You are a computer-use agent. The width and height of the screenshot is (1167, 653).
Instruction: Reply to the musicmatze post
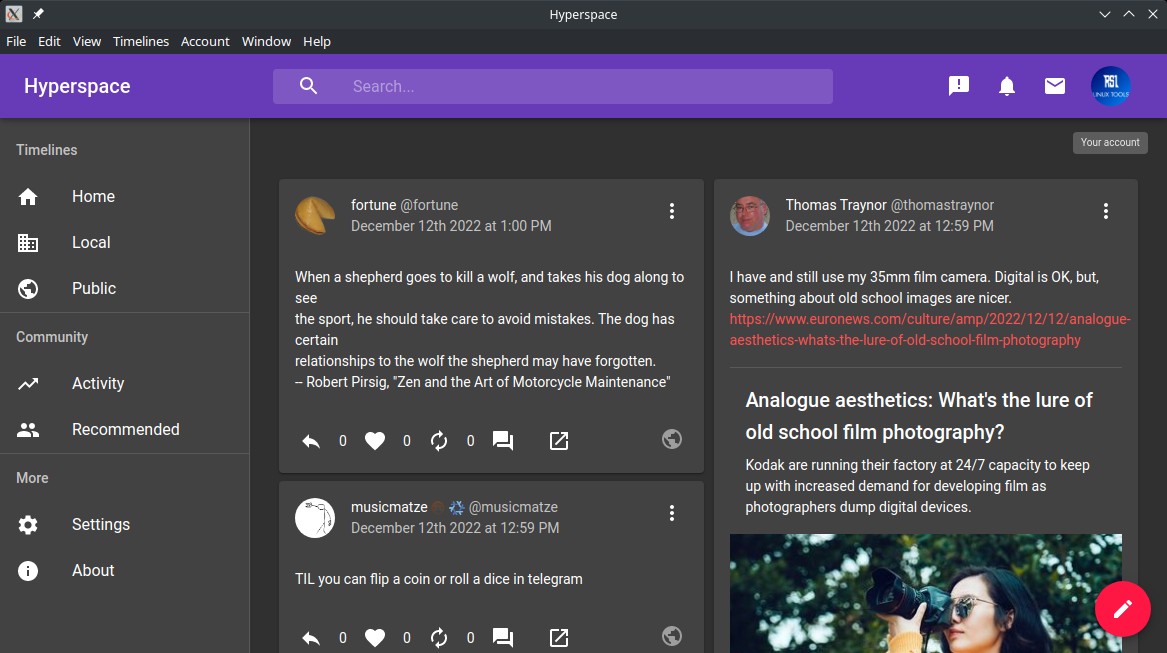(311, 637)
